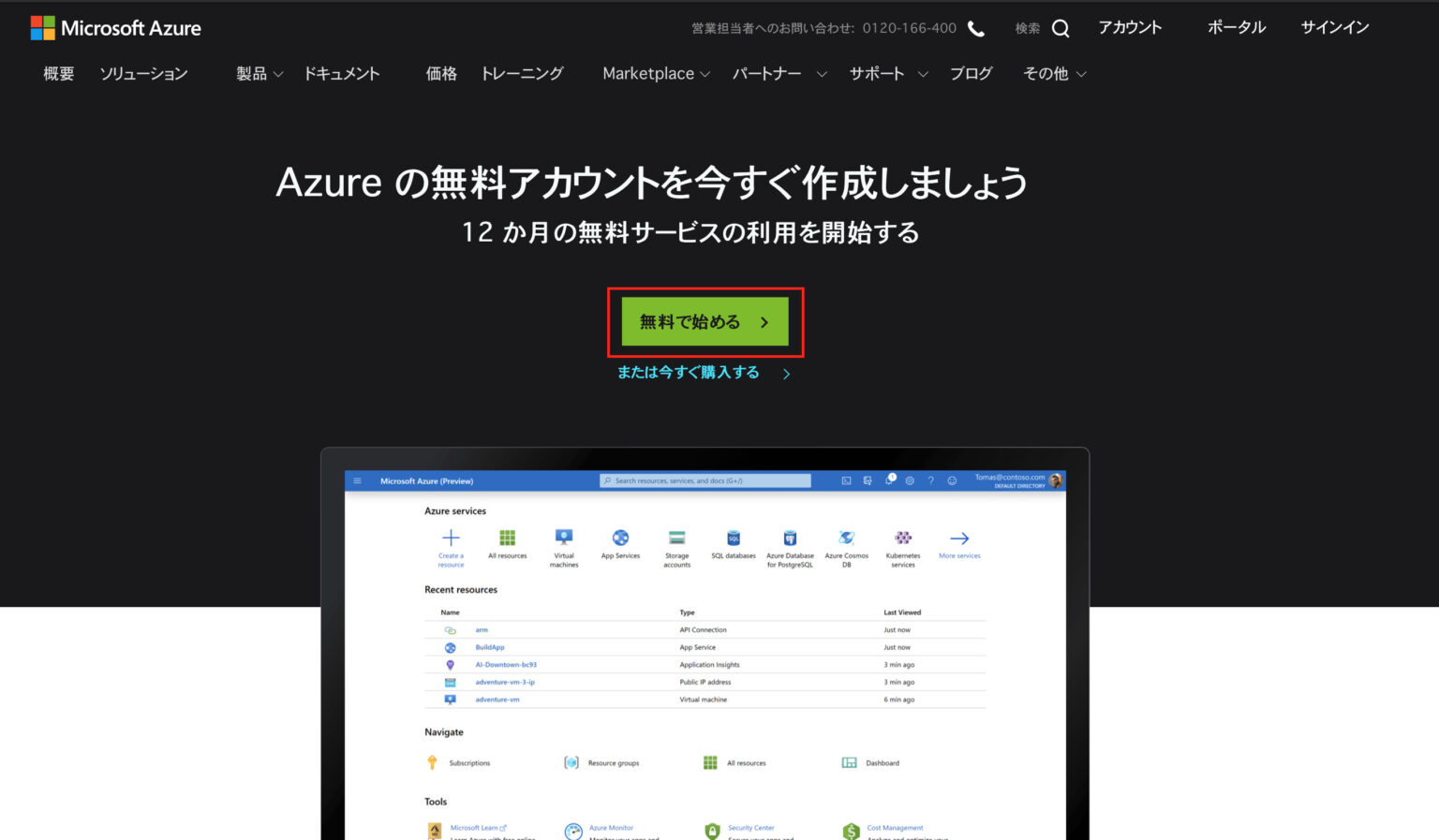Click the portal search input field

point(705,480)
